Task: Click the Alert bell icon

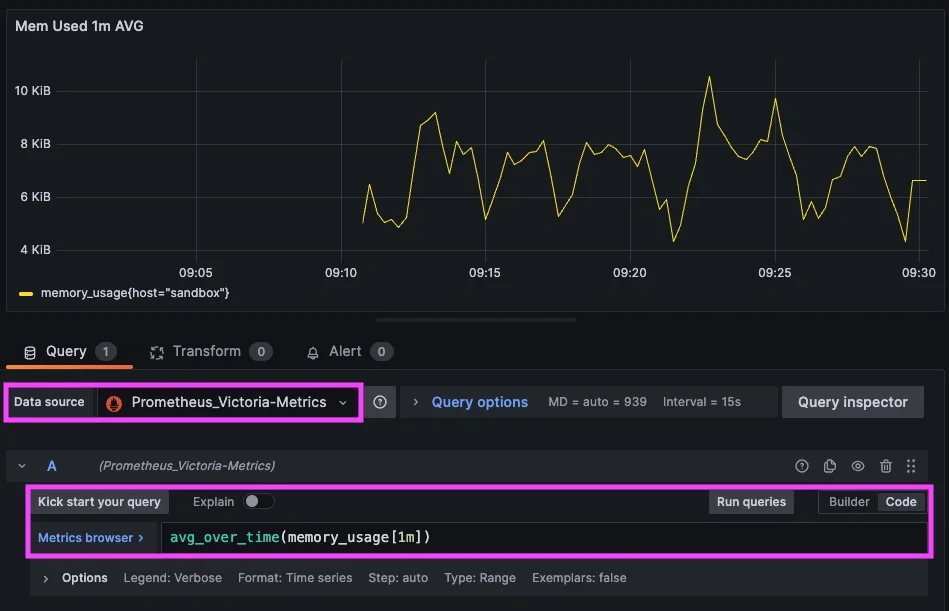Action: (x=314, y=351)
